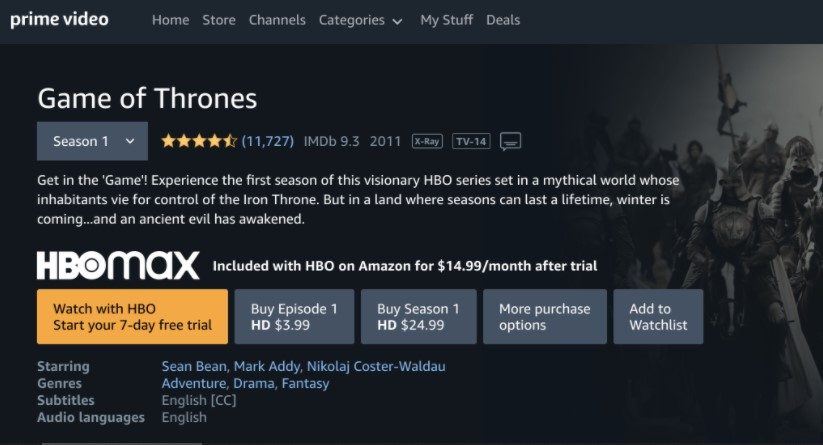Open the Deals page
823x445 pixels.
[x=503, y=20]
